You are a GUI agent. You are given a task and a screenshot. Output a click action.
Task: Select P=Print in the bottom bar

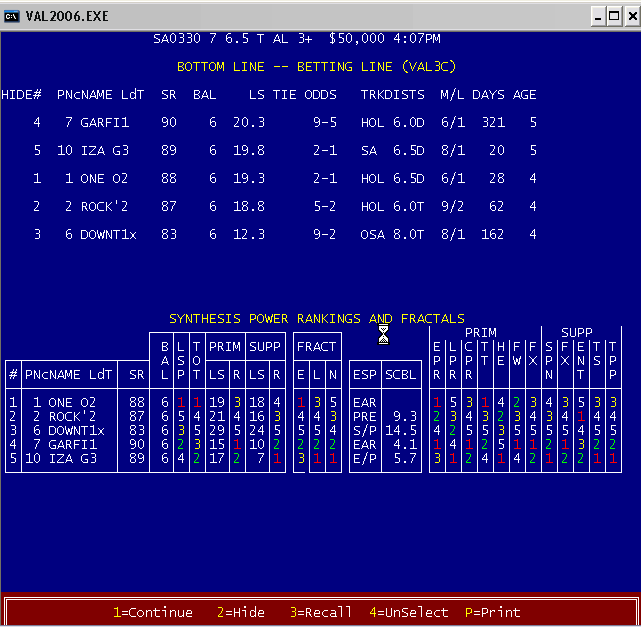(x=493, y=612)
